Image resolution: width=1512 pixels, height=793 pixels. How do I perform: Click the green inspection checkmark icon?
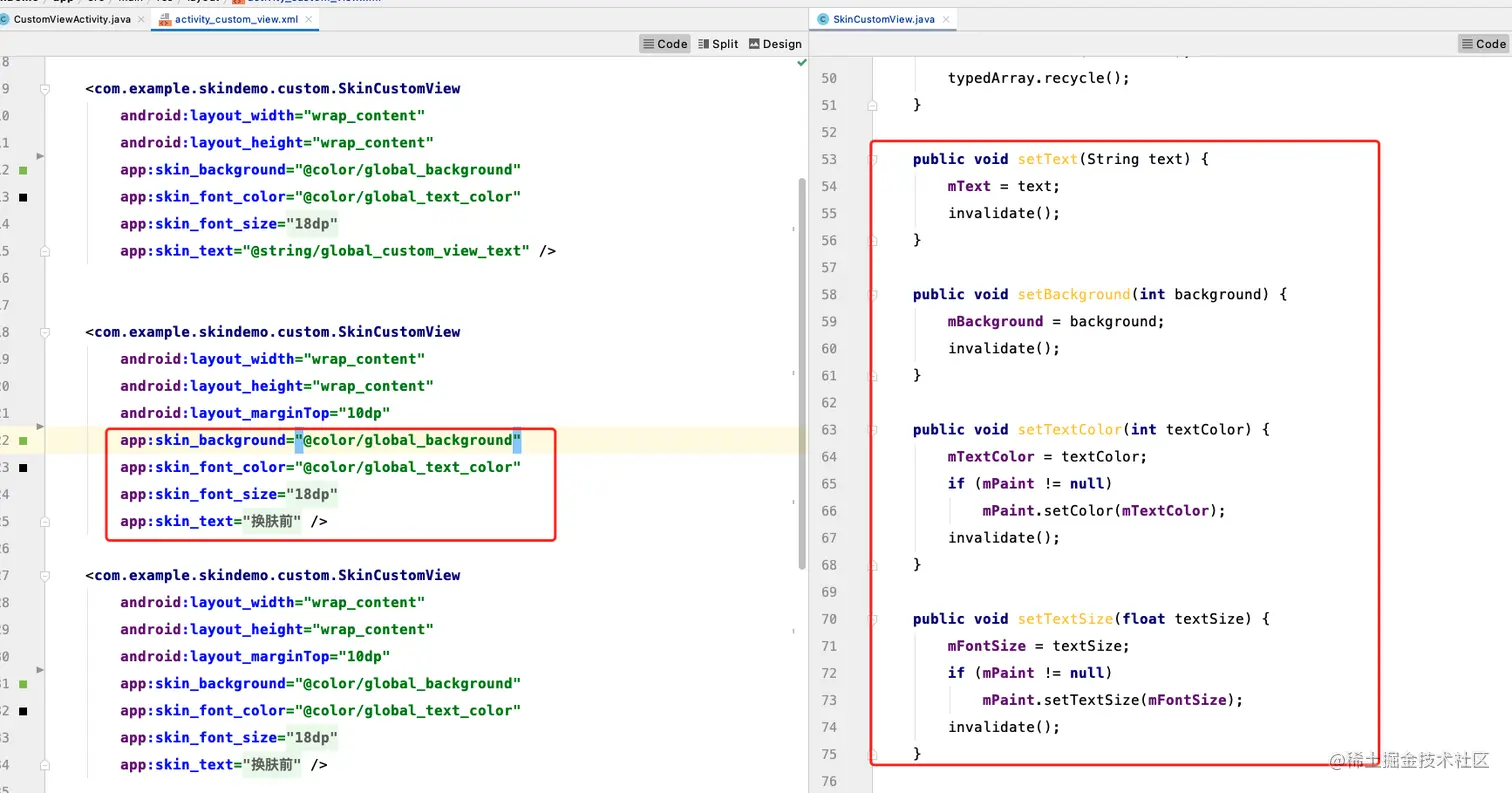click(801, 62)
